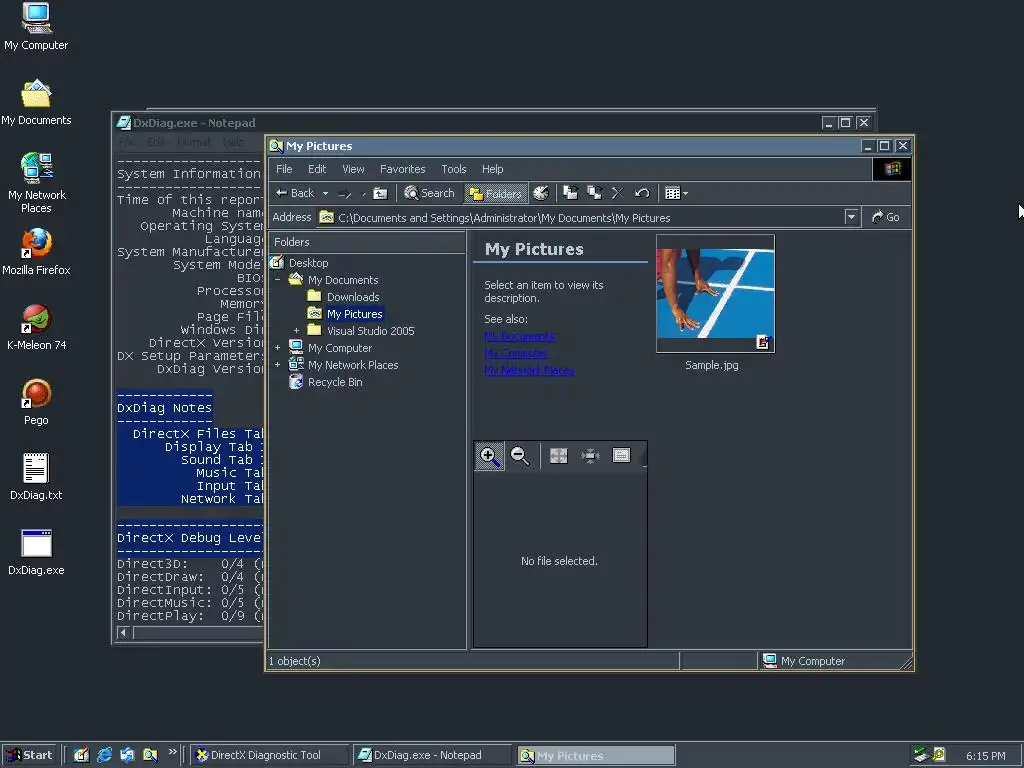The width and height of the screenshot is (1024, 768).
Task: Select Visual Studio 2005 folder in tree
Action: pyautogui.click(x=370, y=331)
